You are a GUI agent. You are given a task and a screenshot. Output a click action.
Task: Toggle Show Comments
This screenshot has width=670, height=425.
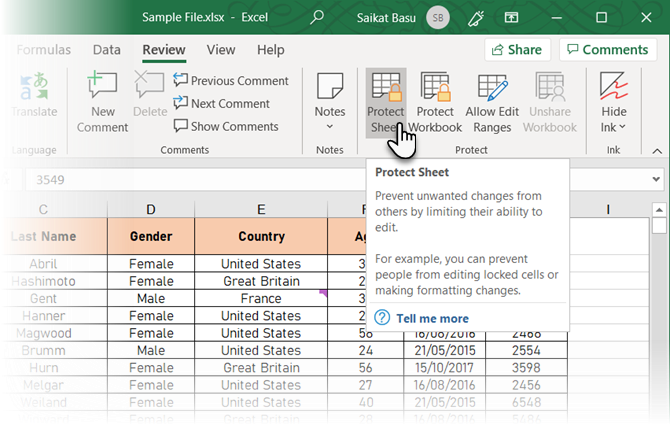pos(226,126)
